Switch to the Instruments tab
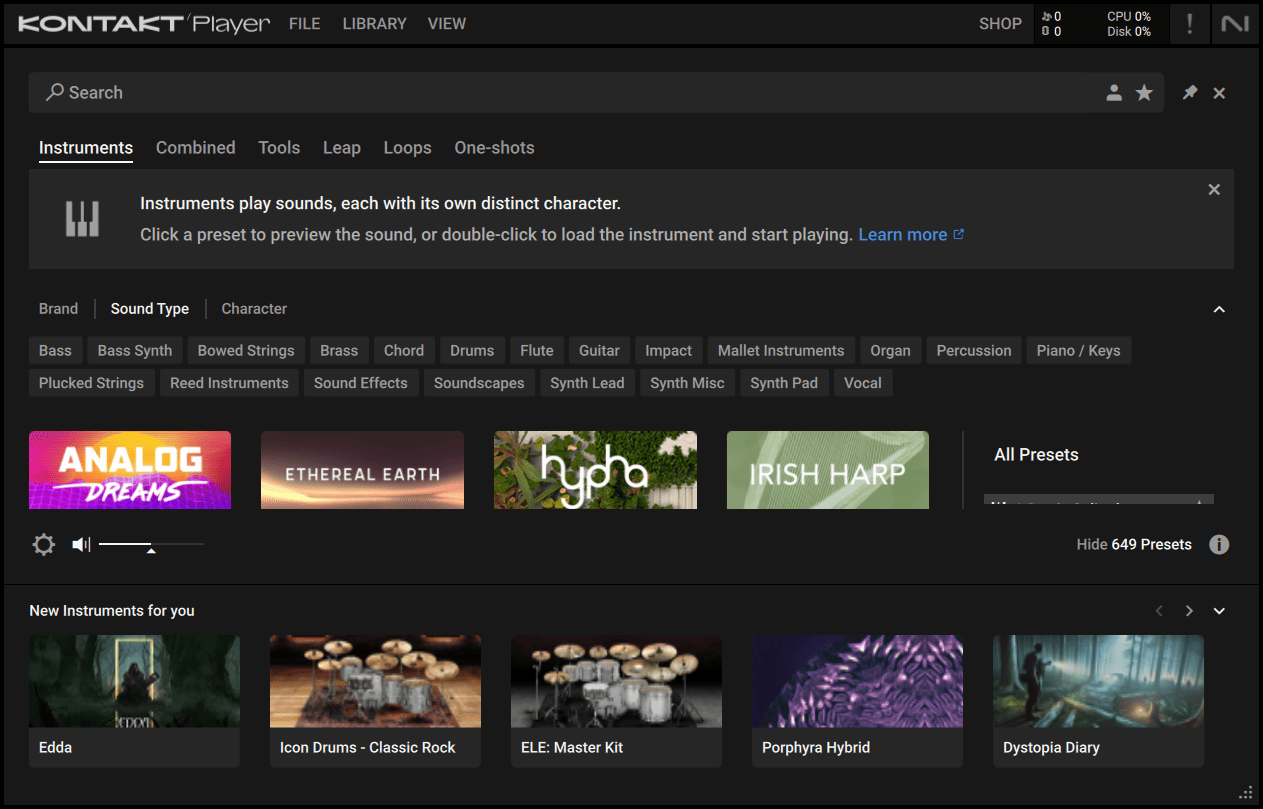This screenshot has width=1263, height=809. (x=86, y=148)
